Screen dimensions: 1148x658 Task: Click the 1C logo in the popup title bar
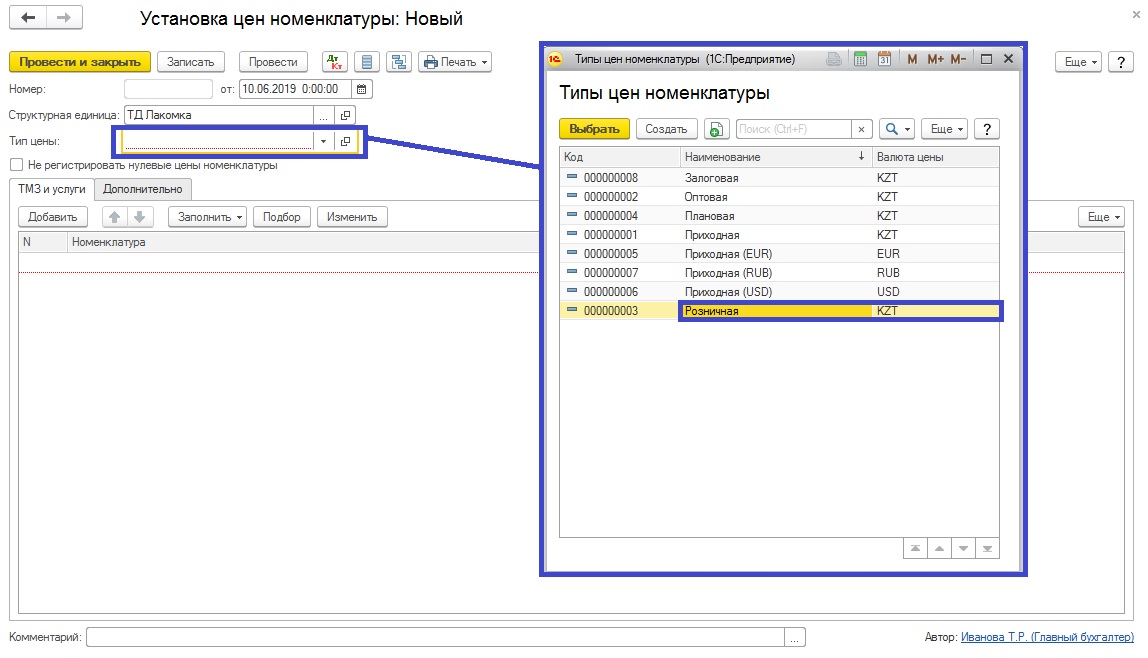(x=556, y=59)
